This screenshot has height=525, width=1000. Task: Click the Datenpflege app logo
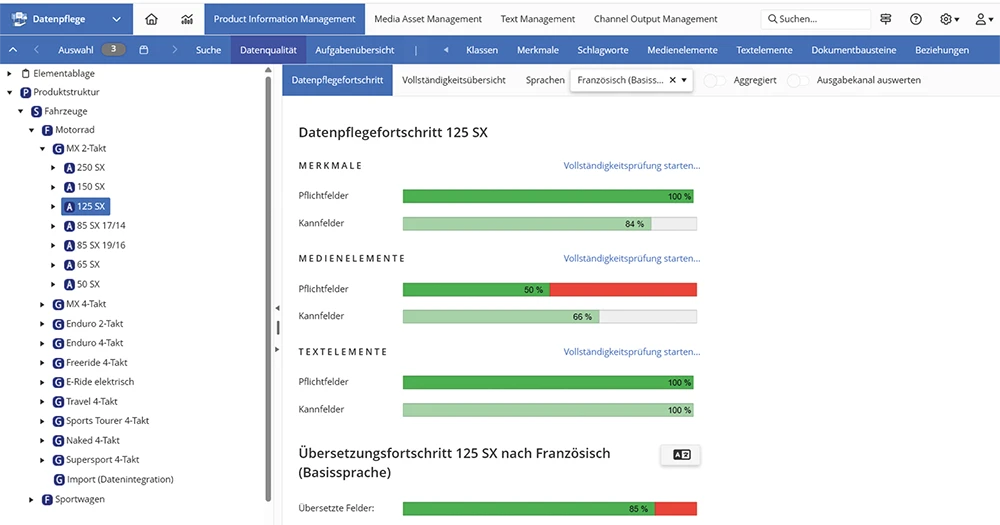[19, 18]
